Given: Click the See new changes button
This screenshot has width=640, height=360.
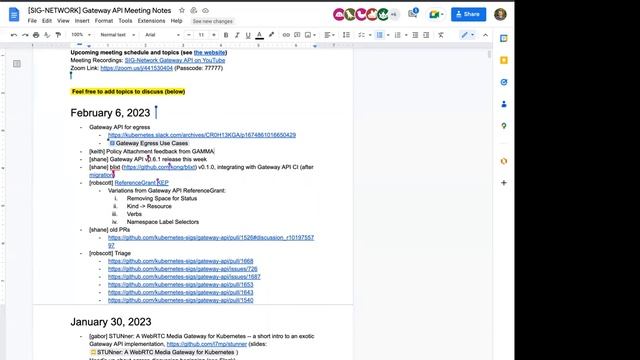Looking at the screenshot, I should tap(212, 21).
